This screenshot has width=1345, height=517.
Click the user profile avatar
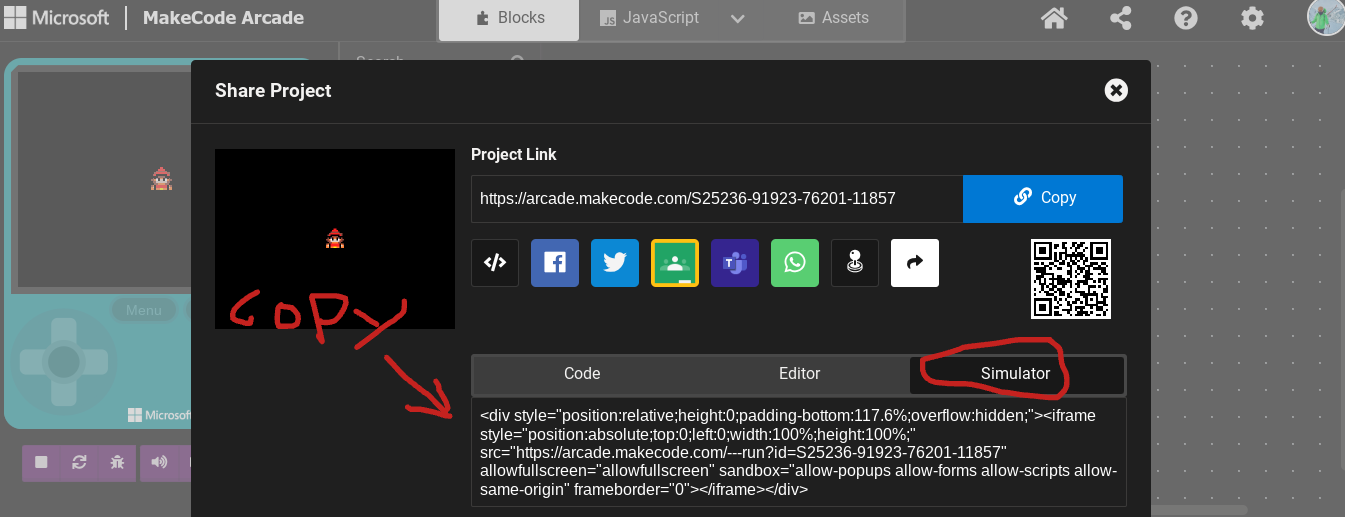pos(1325,17)
